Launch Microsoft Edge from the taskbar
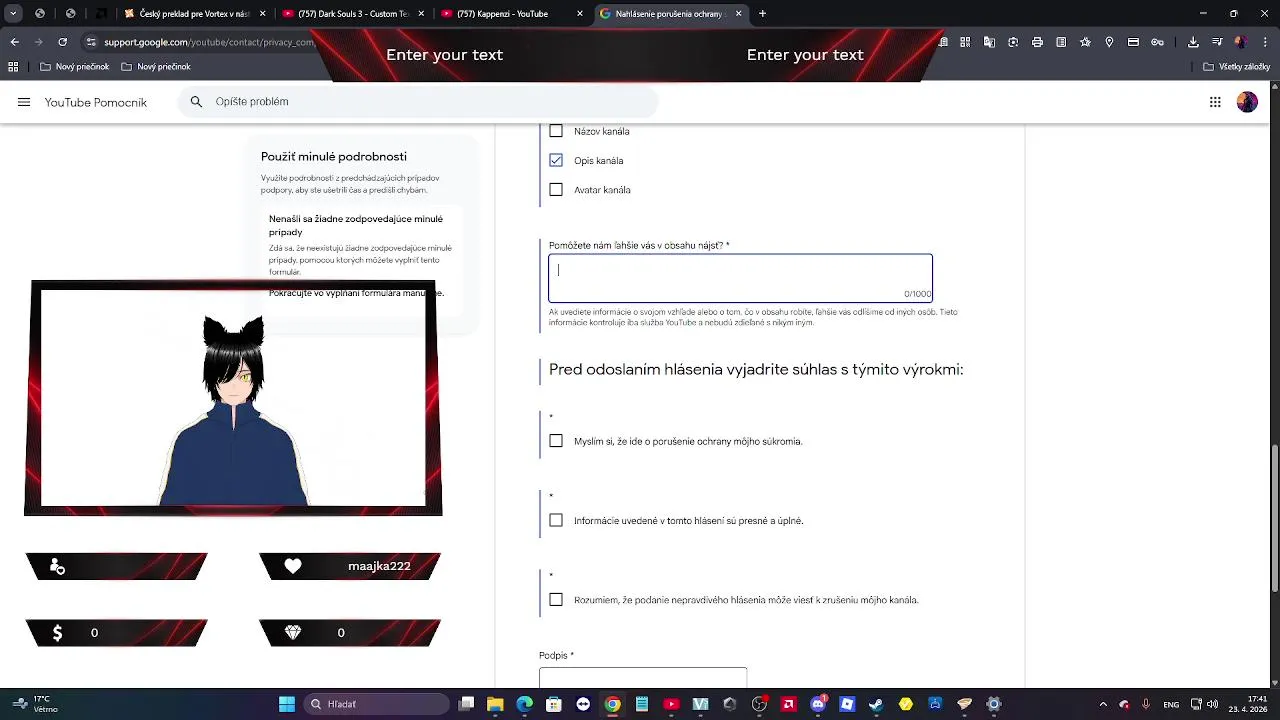This screenshot has width=1280, height=720. pyautogui.click(x=524, y=704)
